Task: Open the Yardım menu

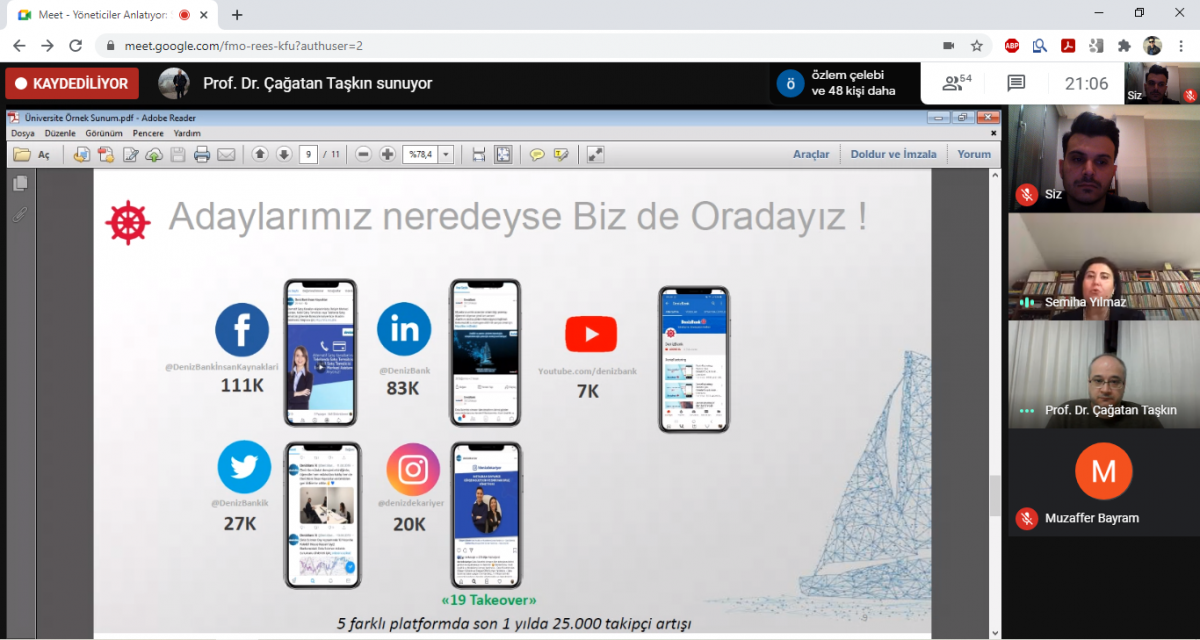Action: 187,133
